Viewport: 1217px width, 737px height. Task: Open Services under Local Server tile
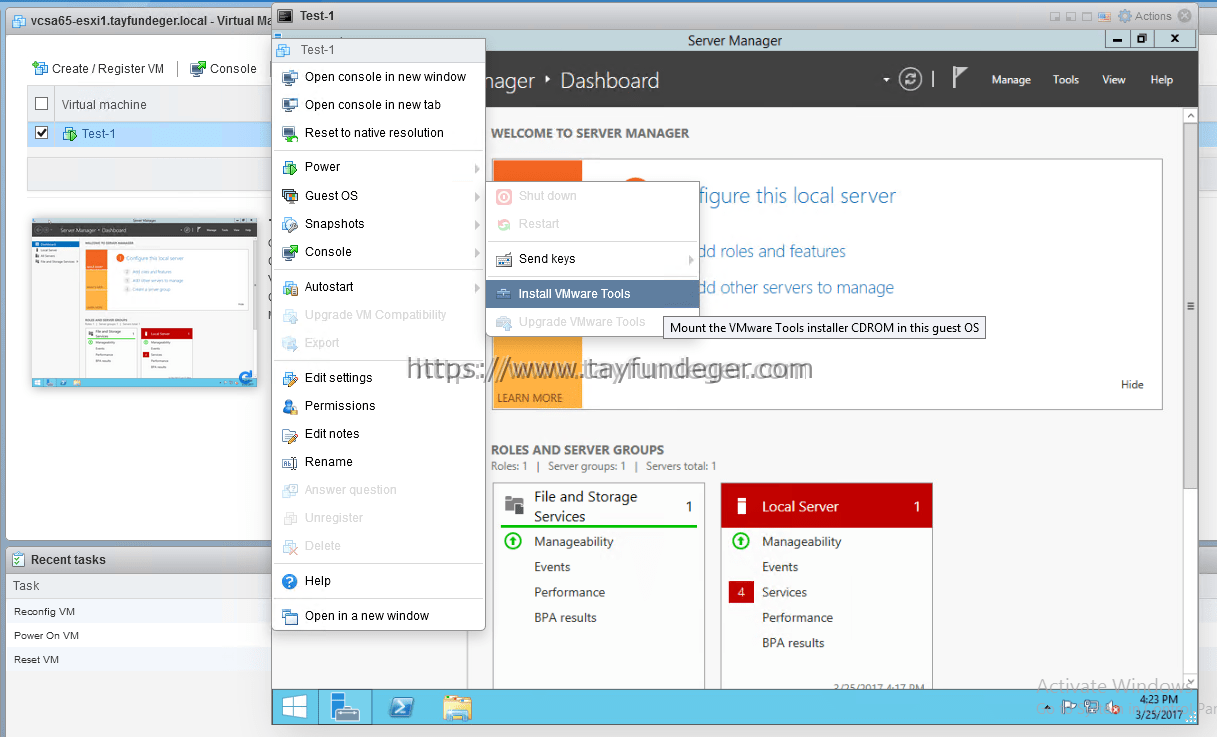pyautogui.click(x=784, y=592)
